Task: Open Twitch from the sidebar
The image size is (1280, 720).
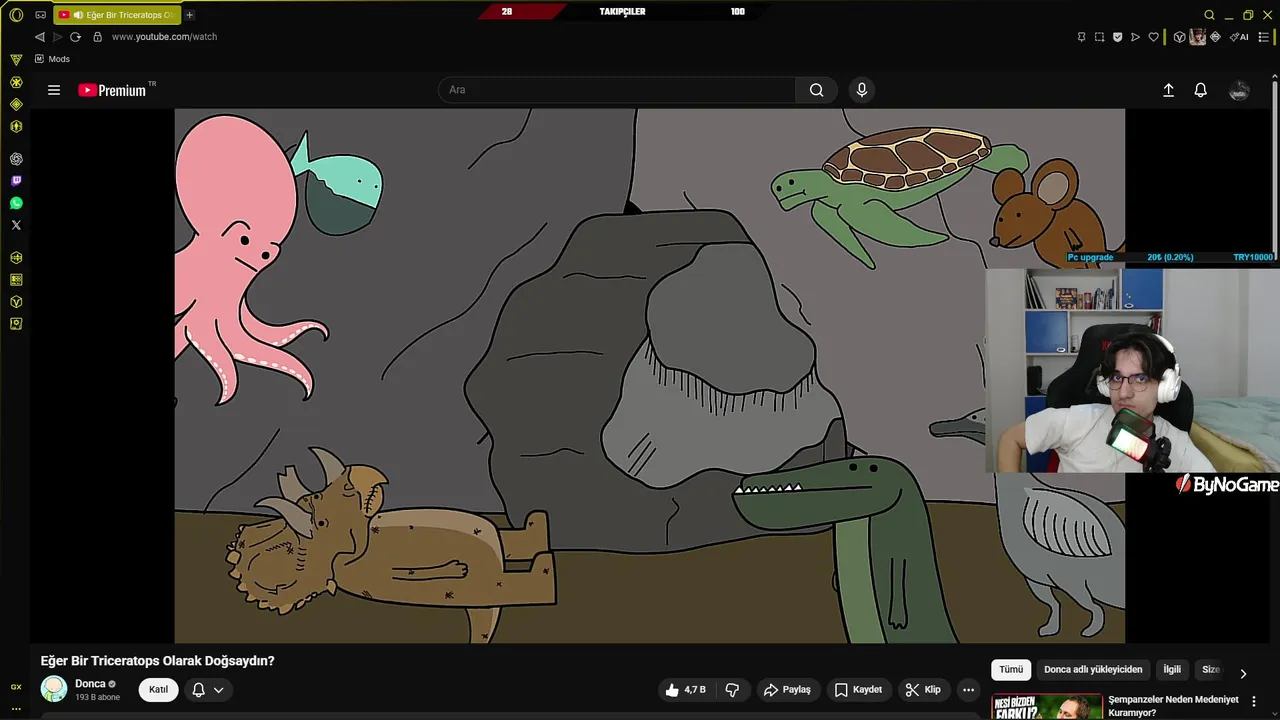Action: click(16, 181)
